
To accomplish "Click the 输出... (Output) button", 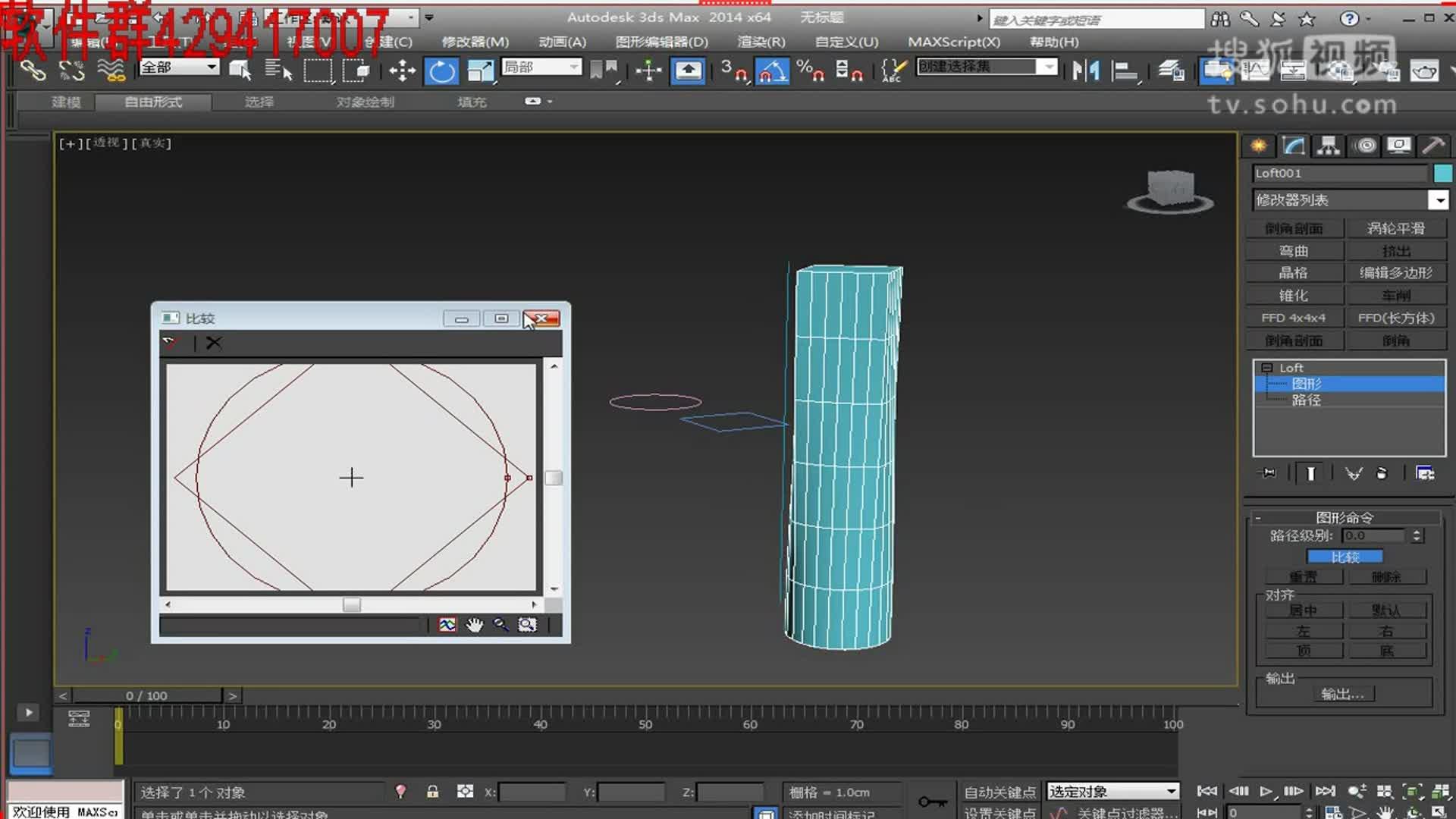I will point(1342,694).
